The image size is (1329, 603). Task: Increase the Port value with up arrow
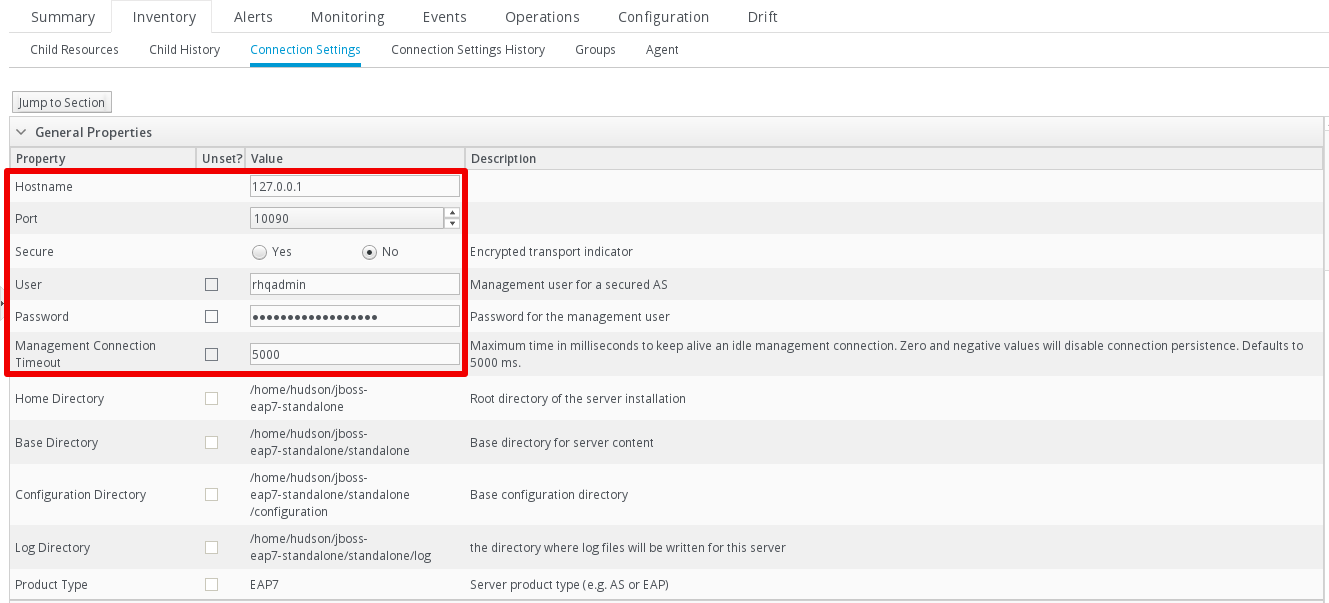(452, 212)
